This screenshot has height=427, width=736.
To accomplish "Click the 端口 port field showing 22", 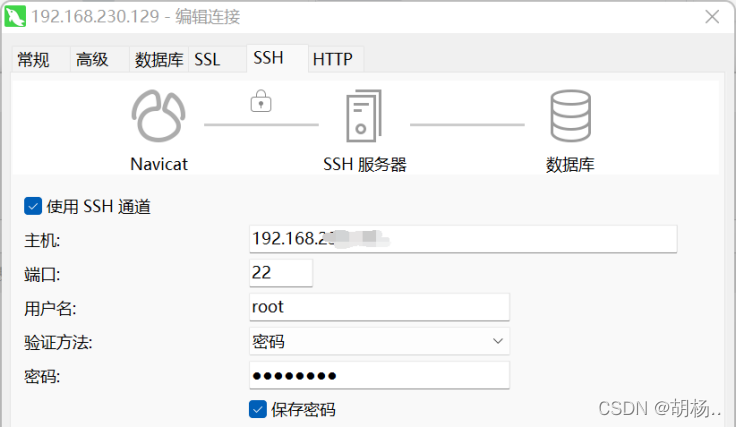I will 281,273.
